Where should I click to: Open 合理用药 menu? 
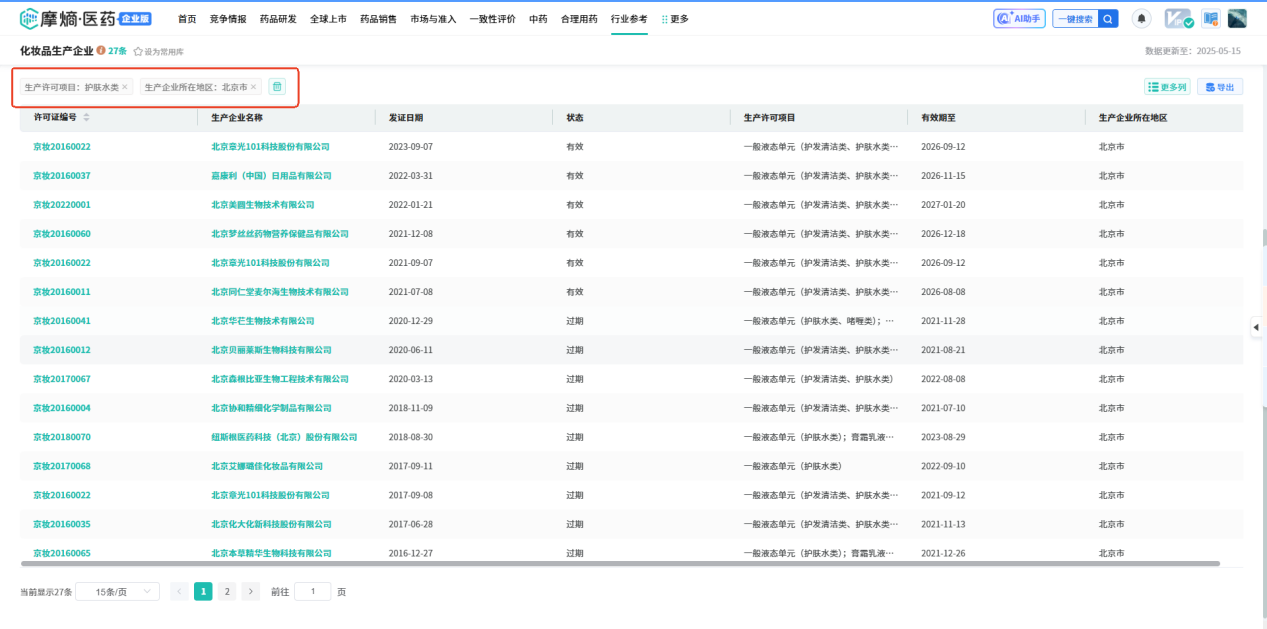pos(579,19)
